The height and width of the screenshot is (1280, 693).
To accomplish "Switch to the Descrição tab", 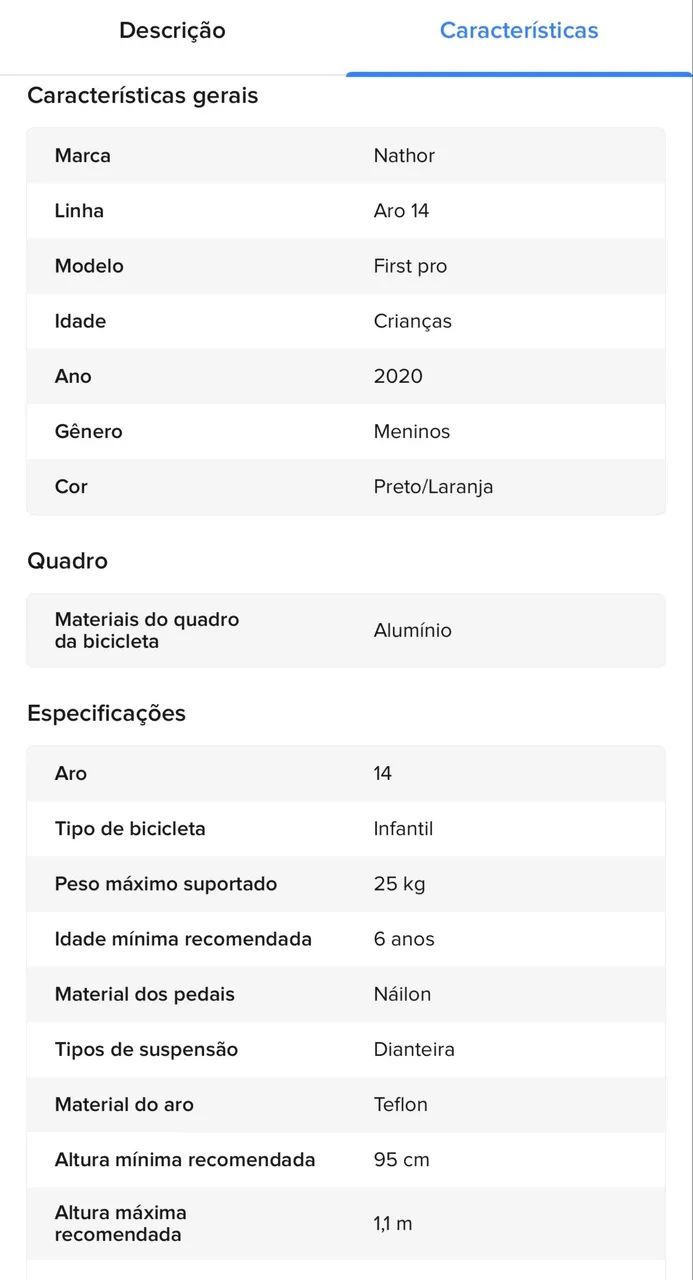I will point(172,31).
